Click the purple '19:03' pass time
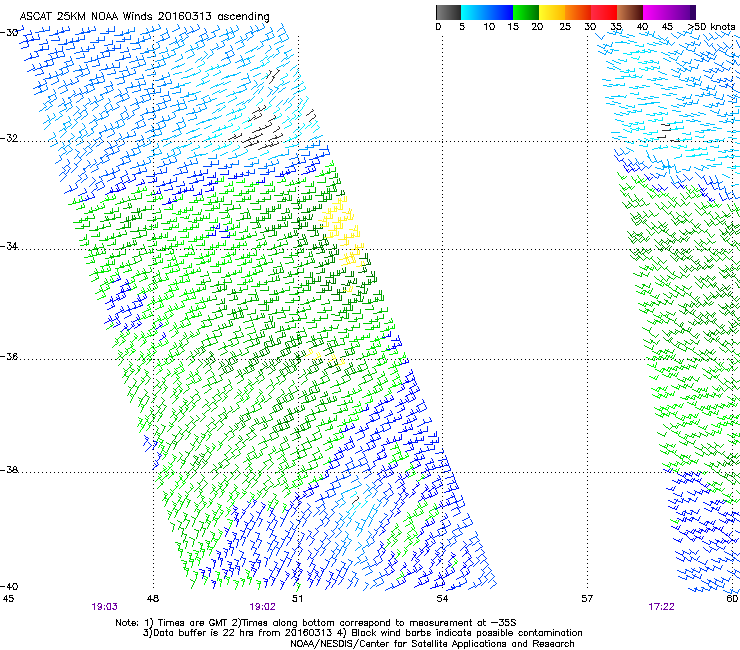This screenshot has height=650, width=740. coord(104,607)
